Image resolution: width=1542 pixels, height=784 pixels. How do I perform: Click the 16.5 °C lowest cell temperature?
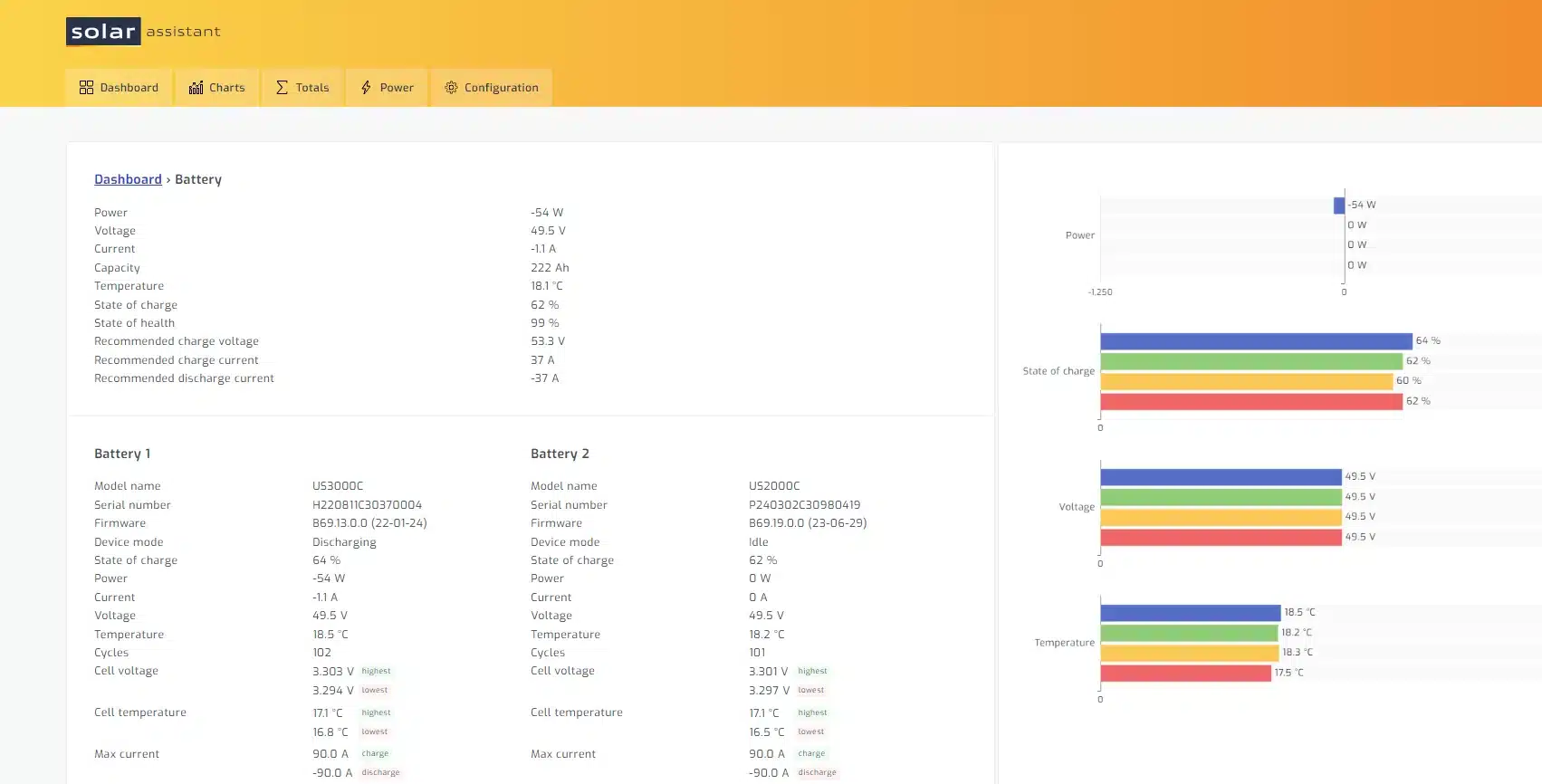pos(767,732)
